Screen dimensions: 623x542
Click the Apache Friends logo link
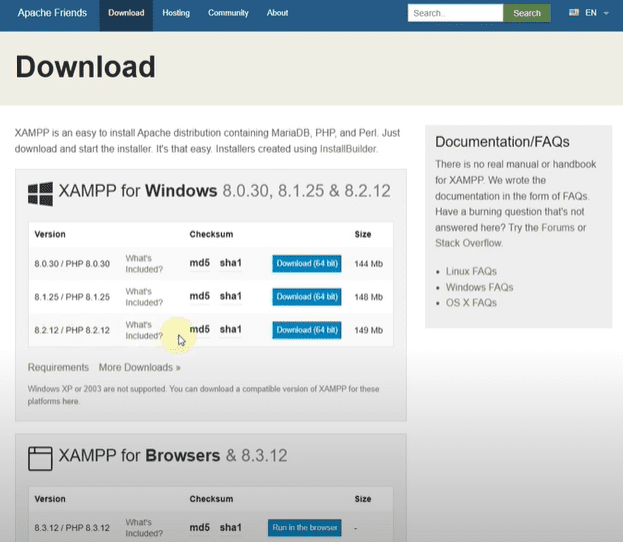click(53, 13)
